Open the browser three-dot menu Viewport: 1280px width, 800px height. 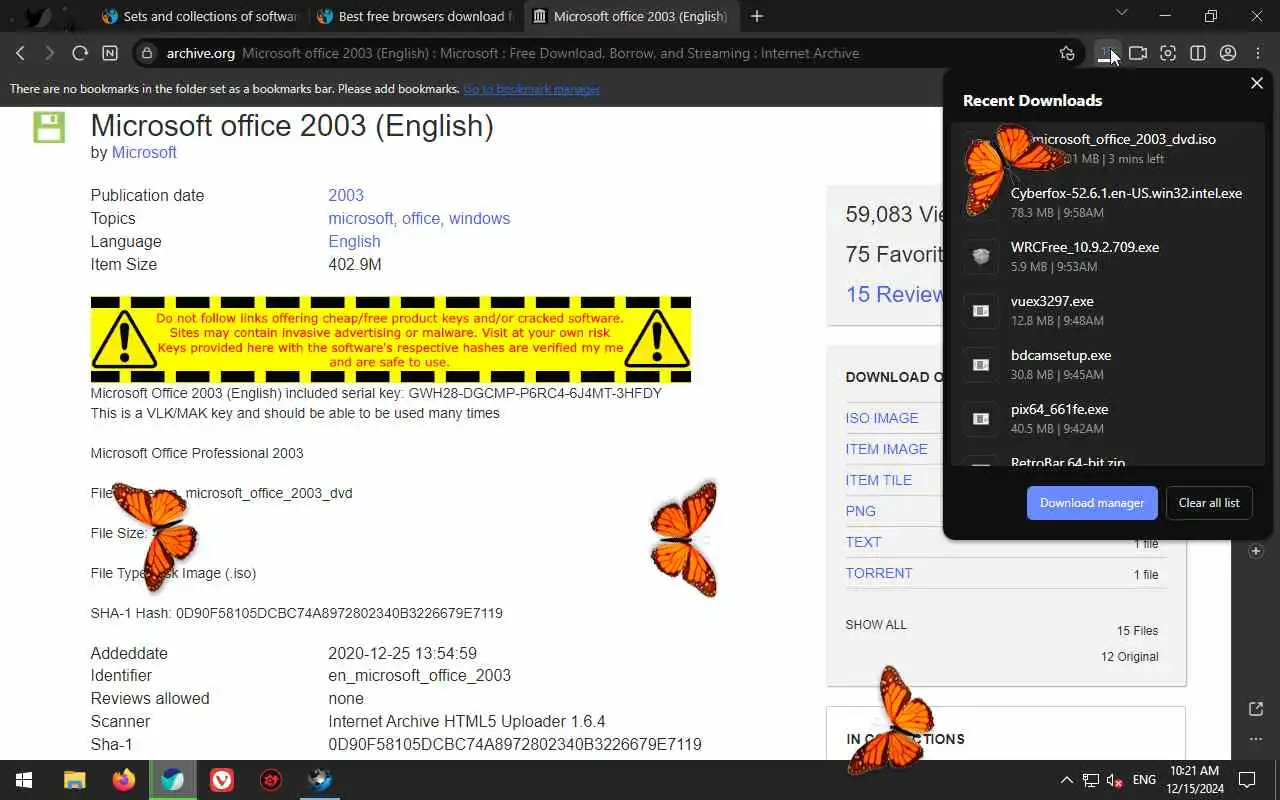[x=1258, y=53]
